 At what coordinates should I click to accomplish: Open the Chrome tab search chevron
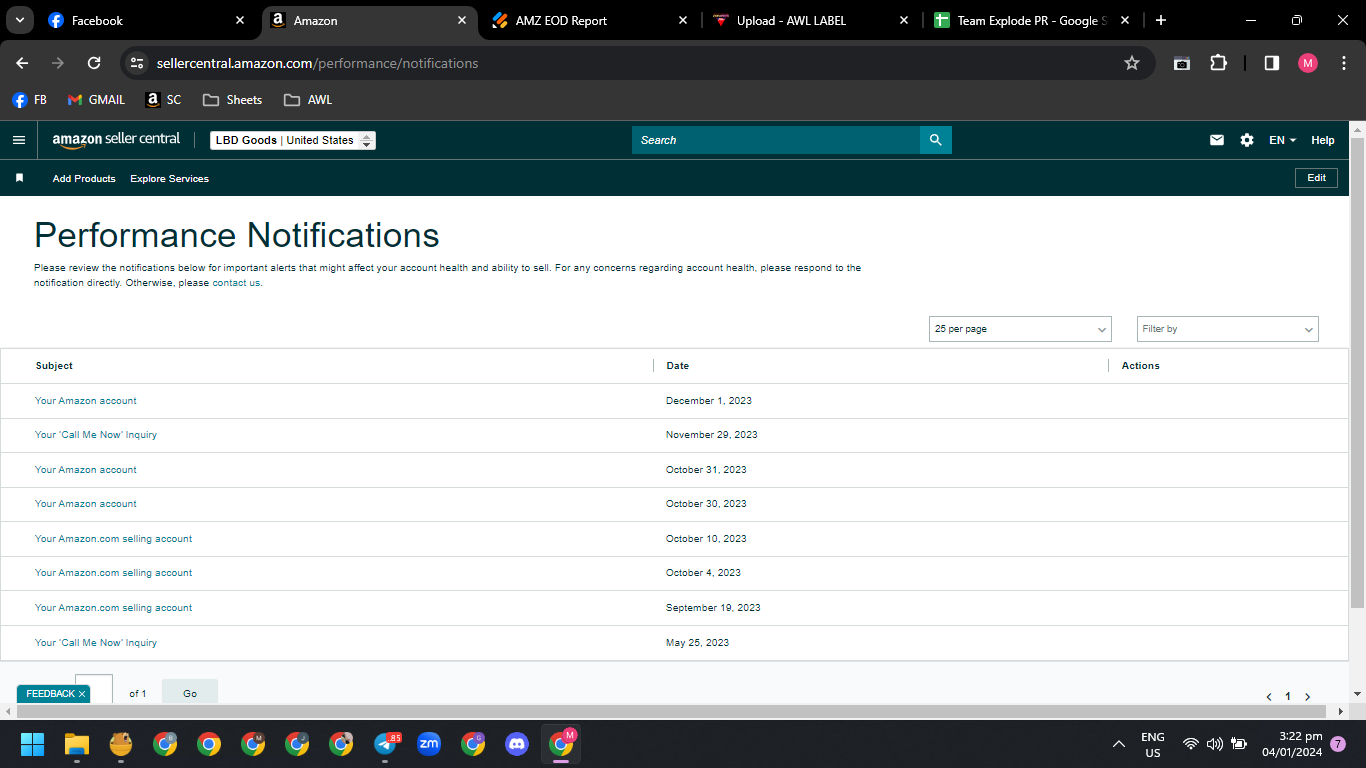pos(19,20)
